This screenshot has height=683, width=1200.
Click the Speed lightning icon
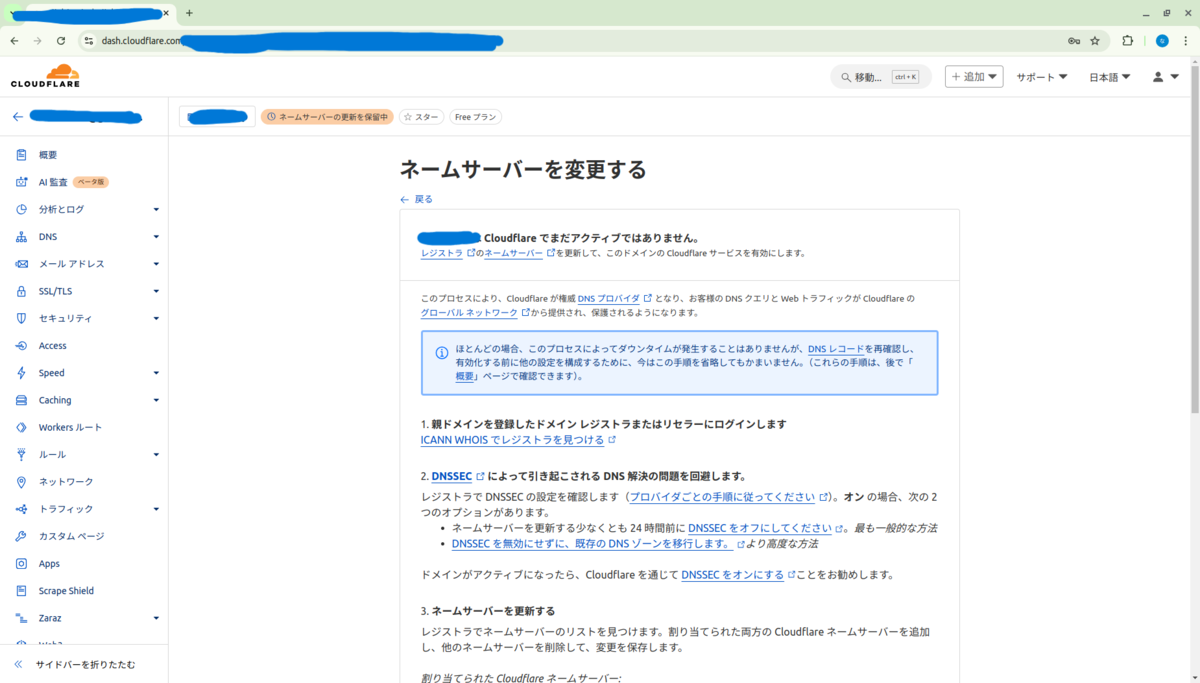pos(21,373)
